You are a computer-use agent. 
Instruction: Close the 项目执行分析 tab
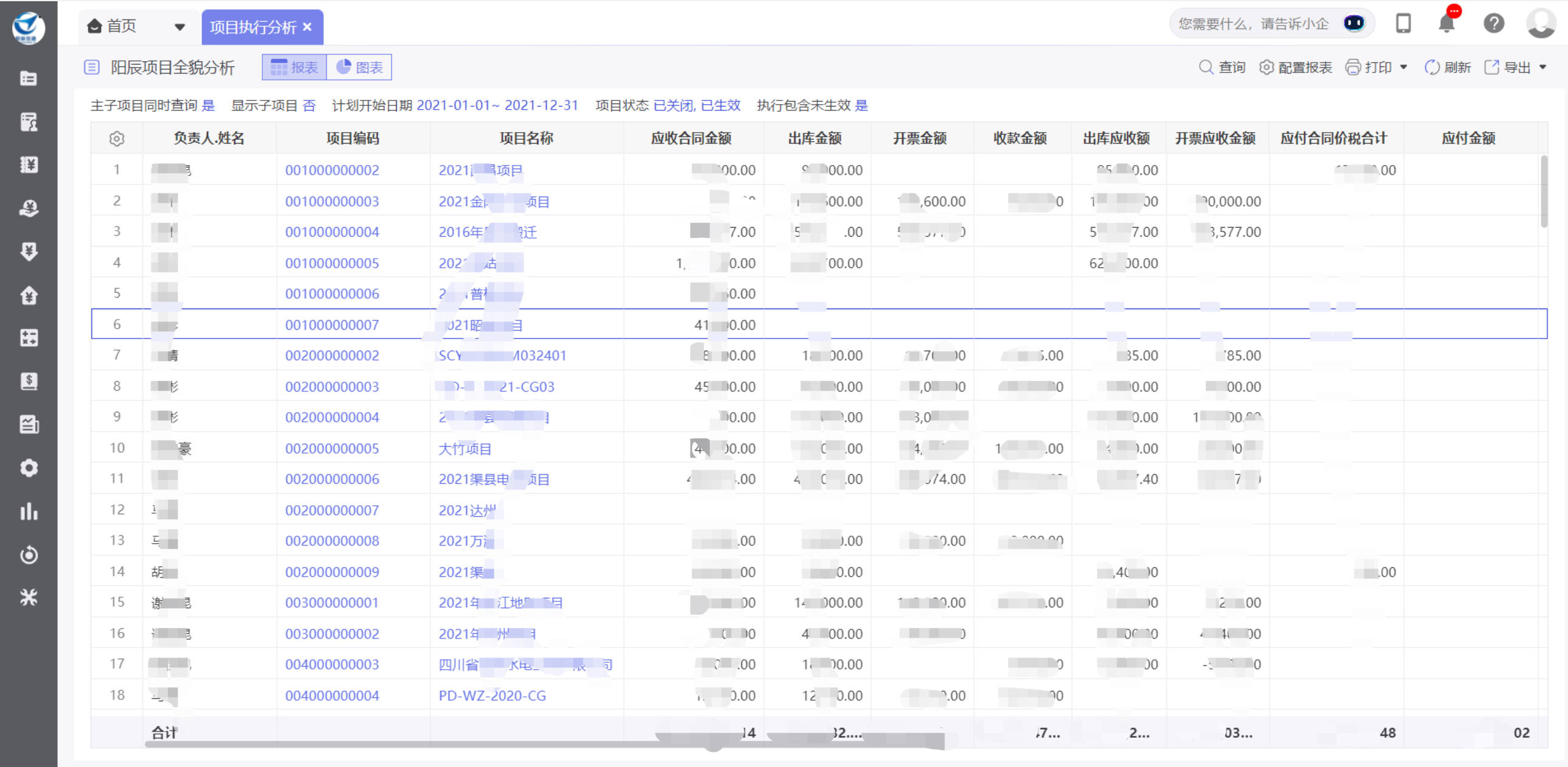pos(308,27)
